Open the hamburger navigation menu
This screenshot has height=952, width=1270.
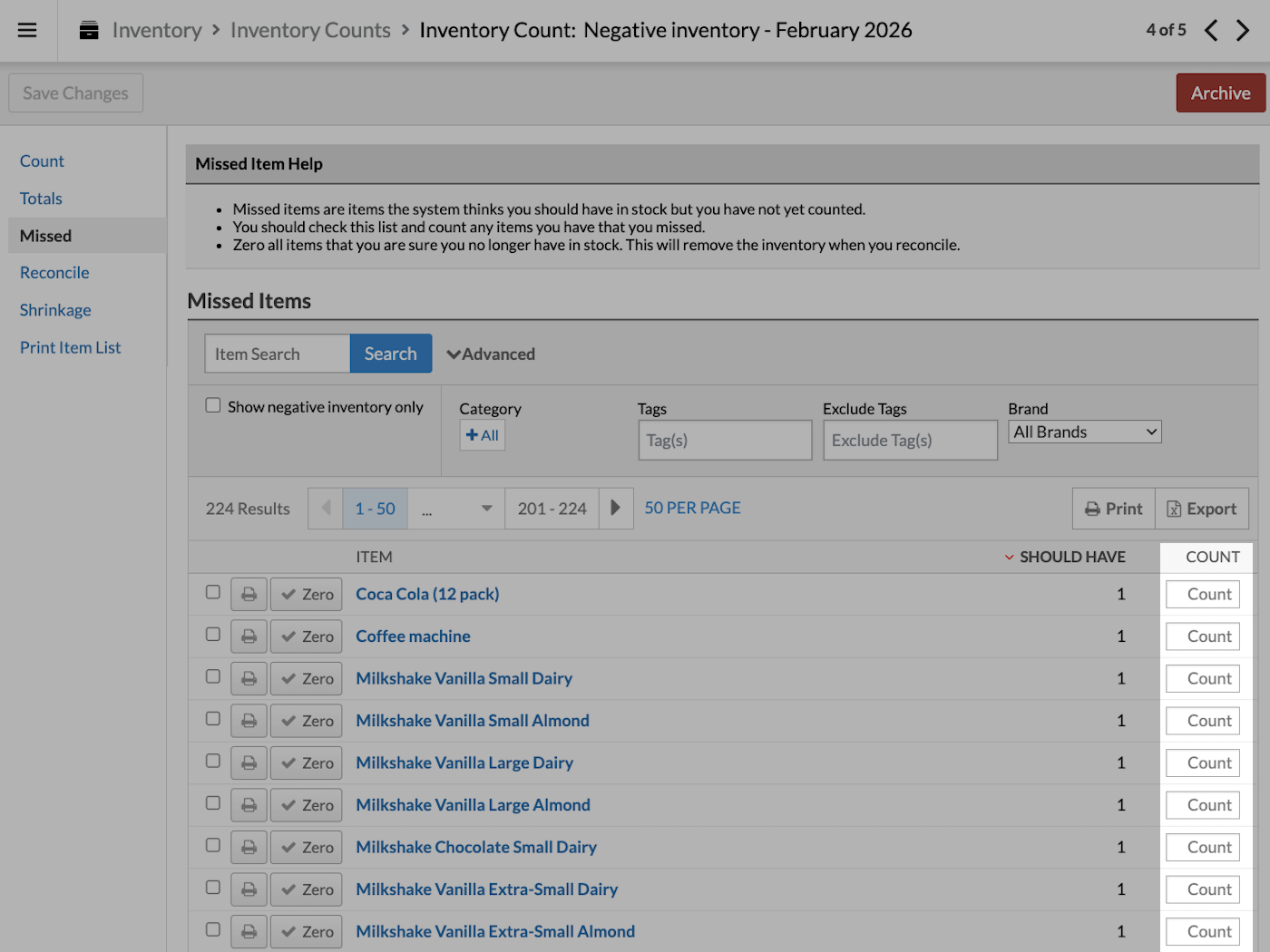point(26,30)
